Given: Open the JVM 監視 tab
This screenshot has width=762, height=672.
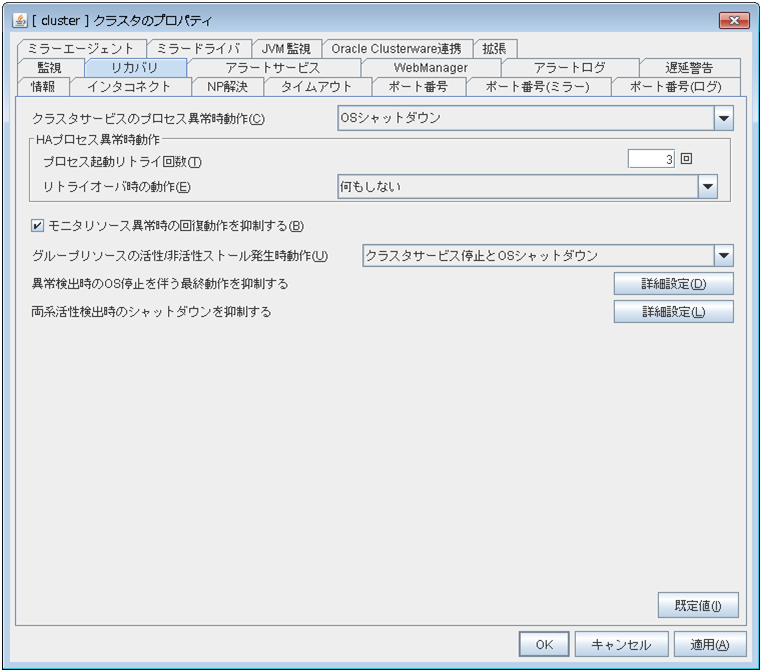Looking at the screenshot, I should 286,49.
